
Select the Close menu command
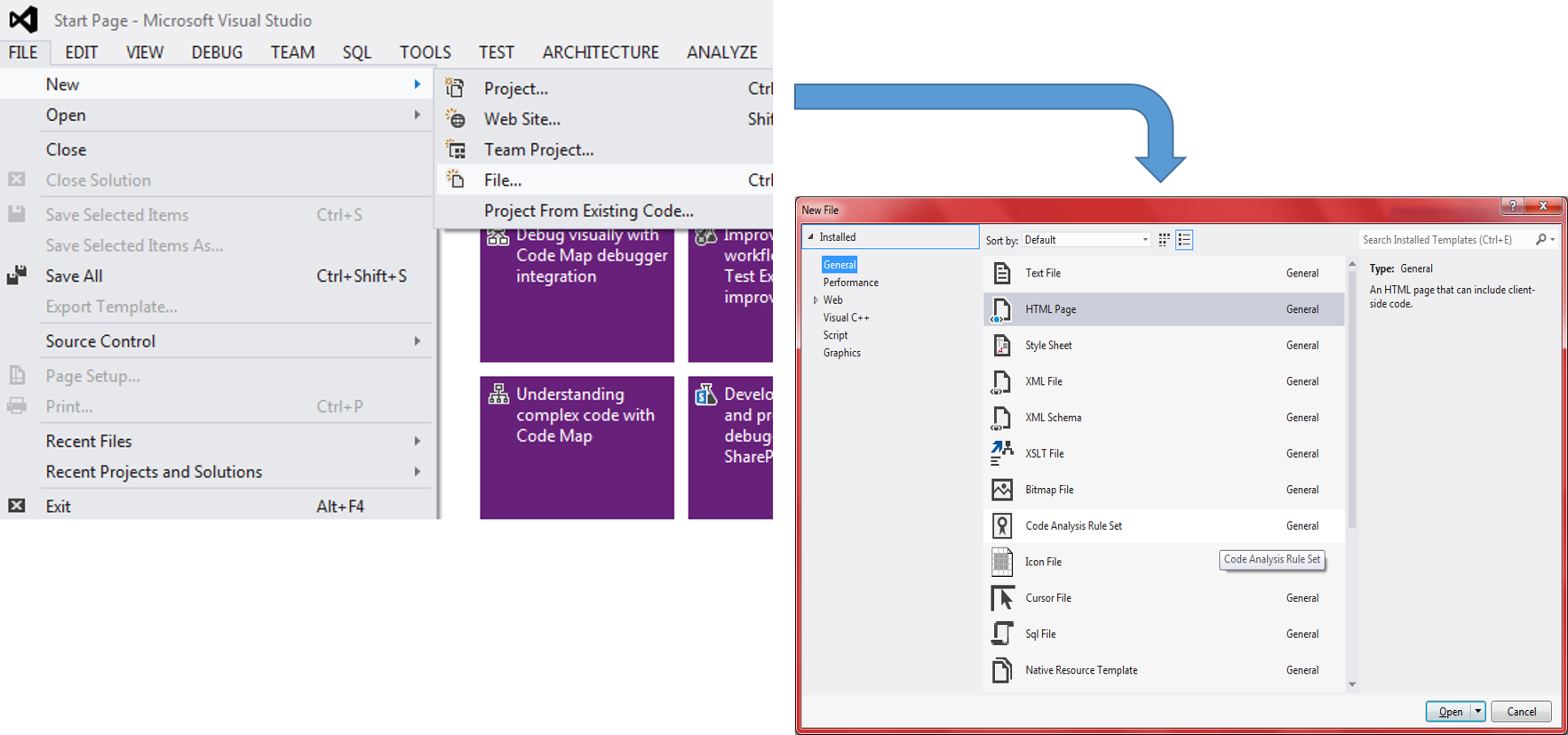[x=217, y=149]
